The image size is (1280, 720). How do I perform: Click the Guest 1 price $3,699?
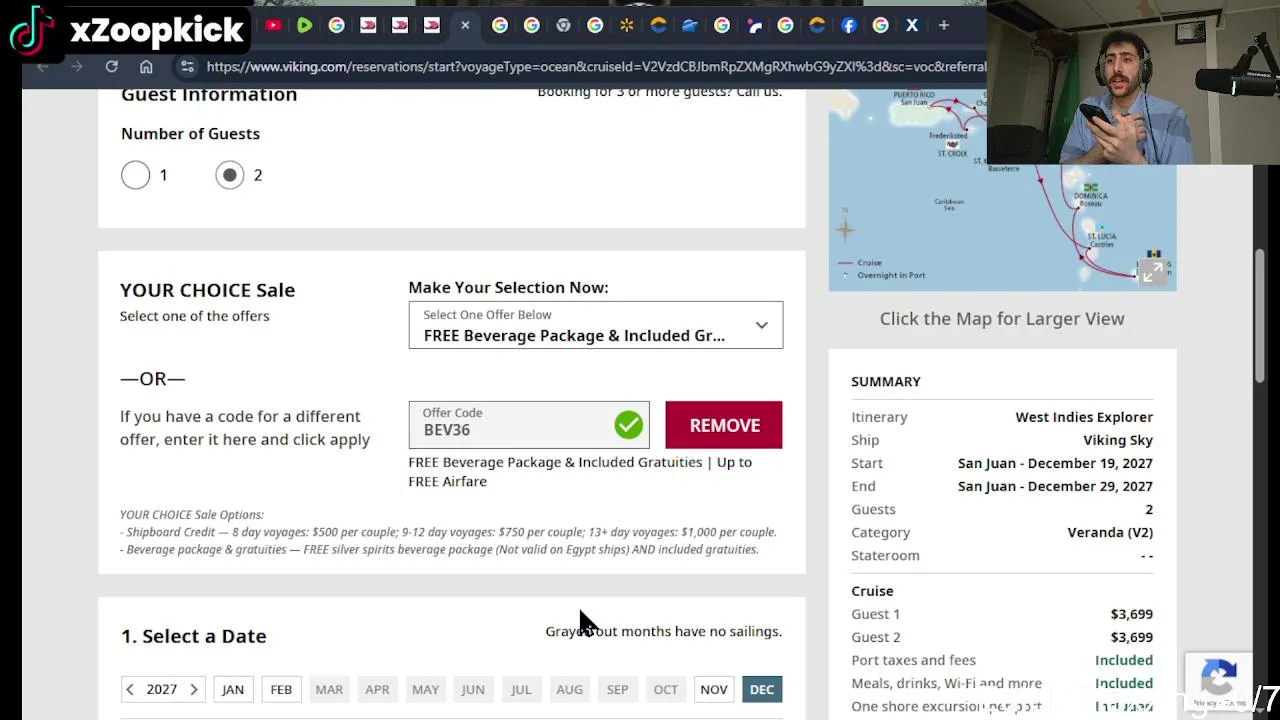pos(1131,614)
